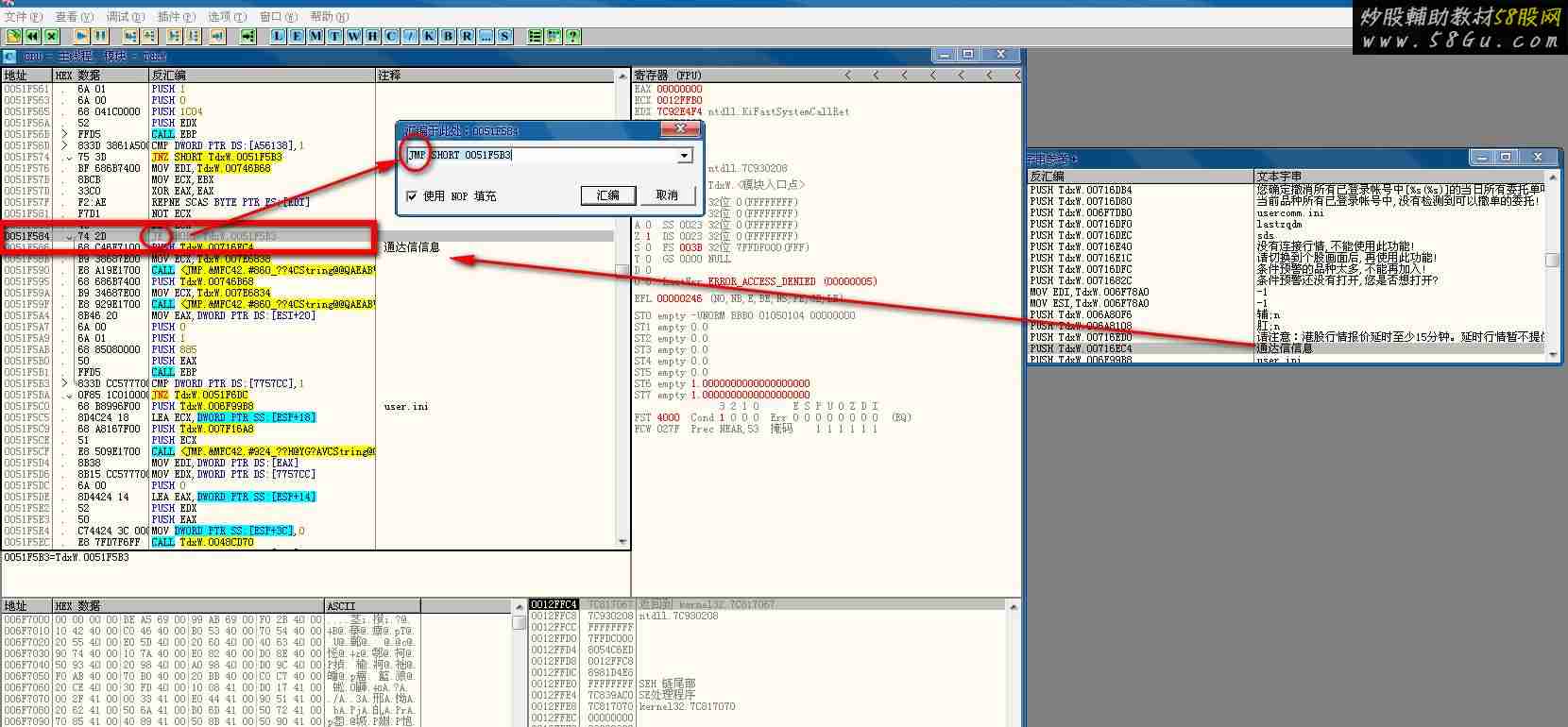Open Run trace with ellipsis icon

pos(486,36)
